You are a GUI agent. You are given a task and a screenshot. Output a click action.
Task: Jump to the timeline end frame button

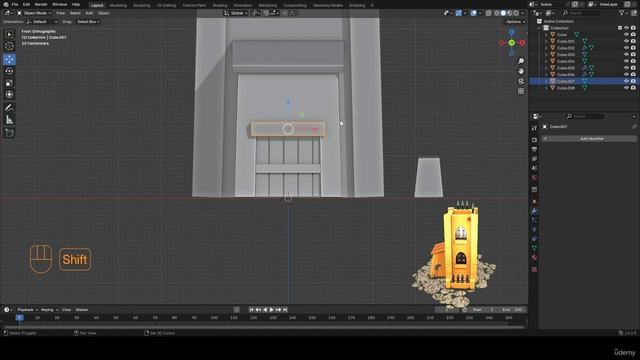click(285, 310)
